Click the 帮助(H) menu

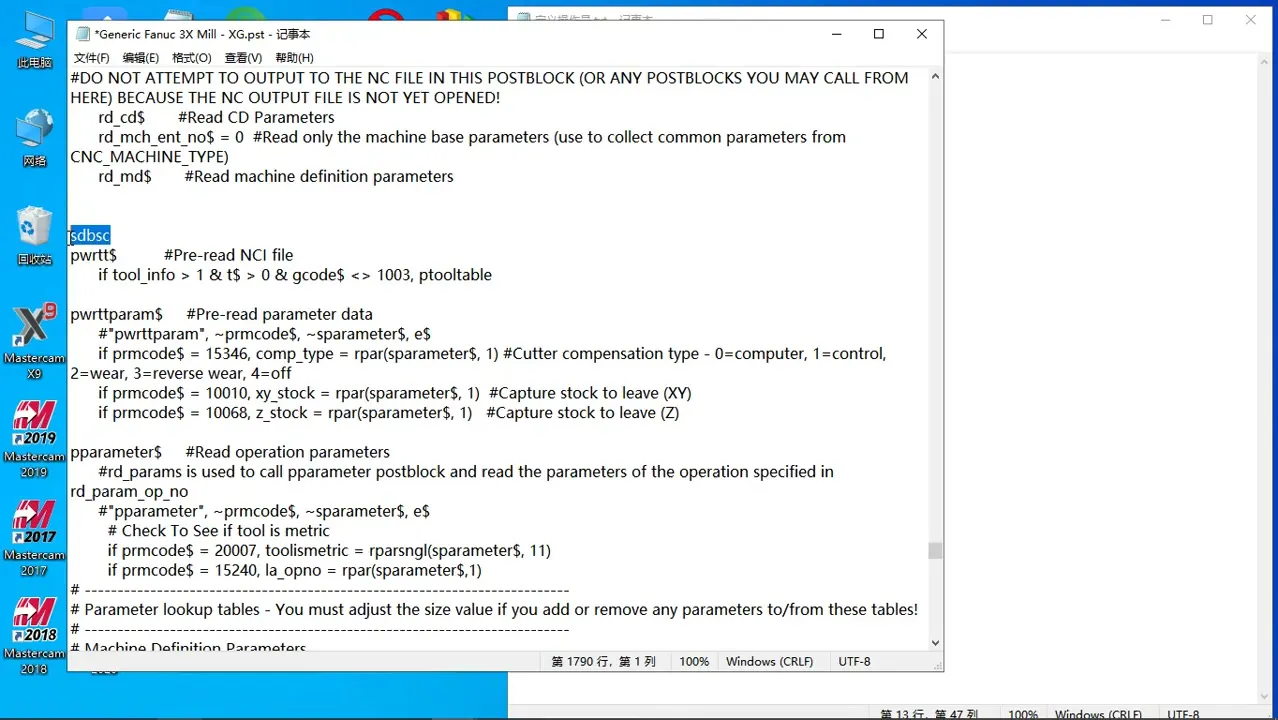[x=294, y=58]
